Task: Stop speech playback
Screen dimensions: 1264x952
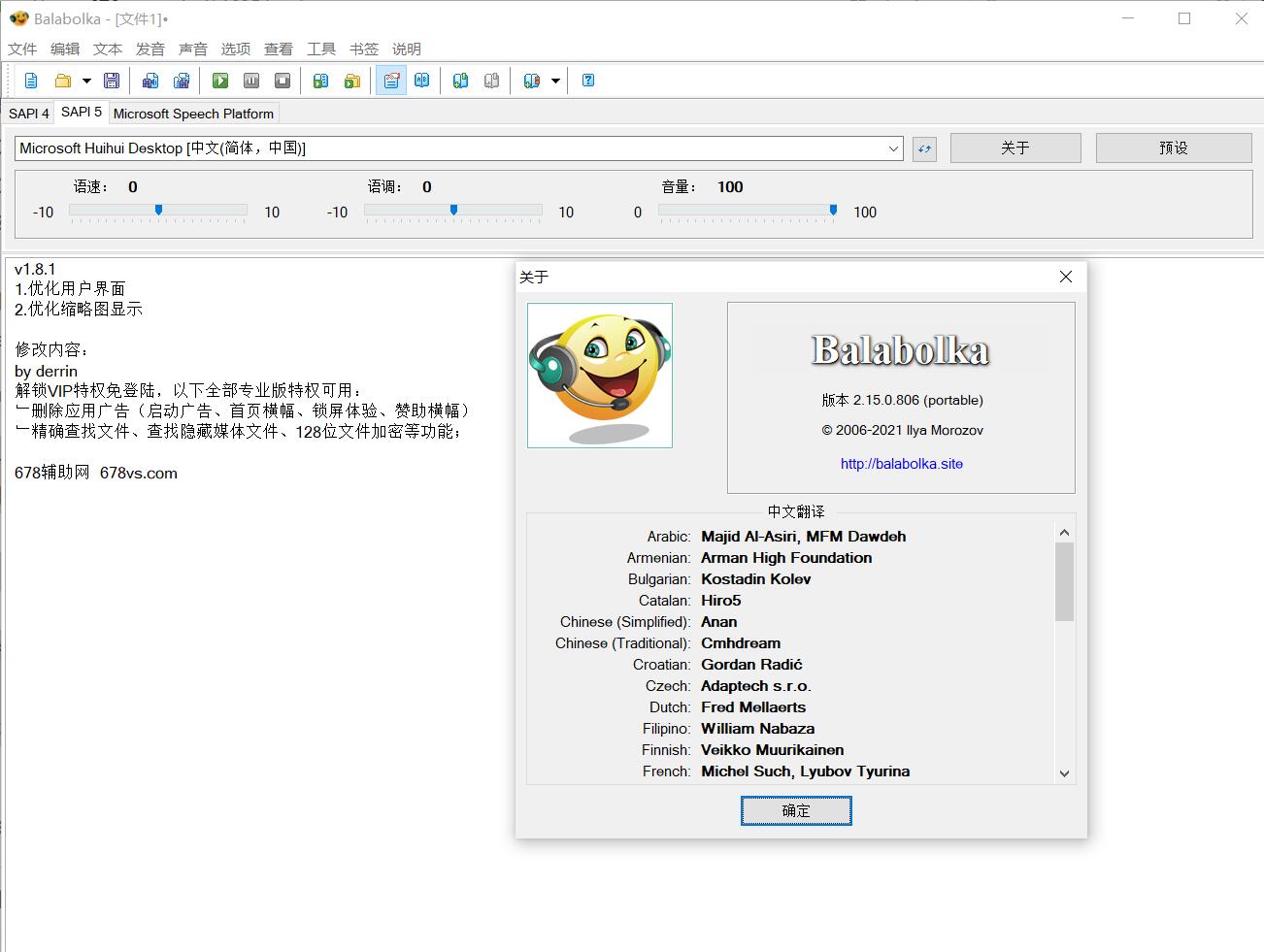Action: point(283,81)
